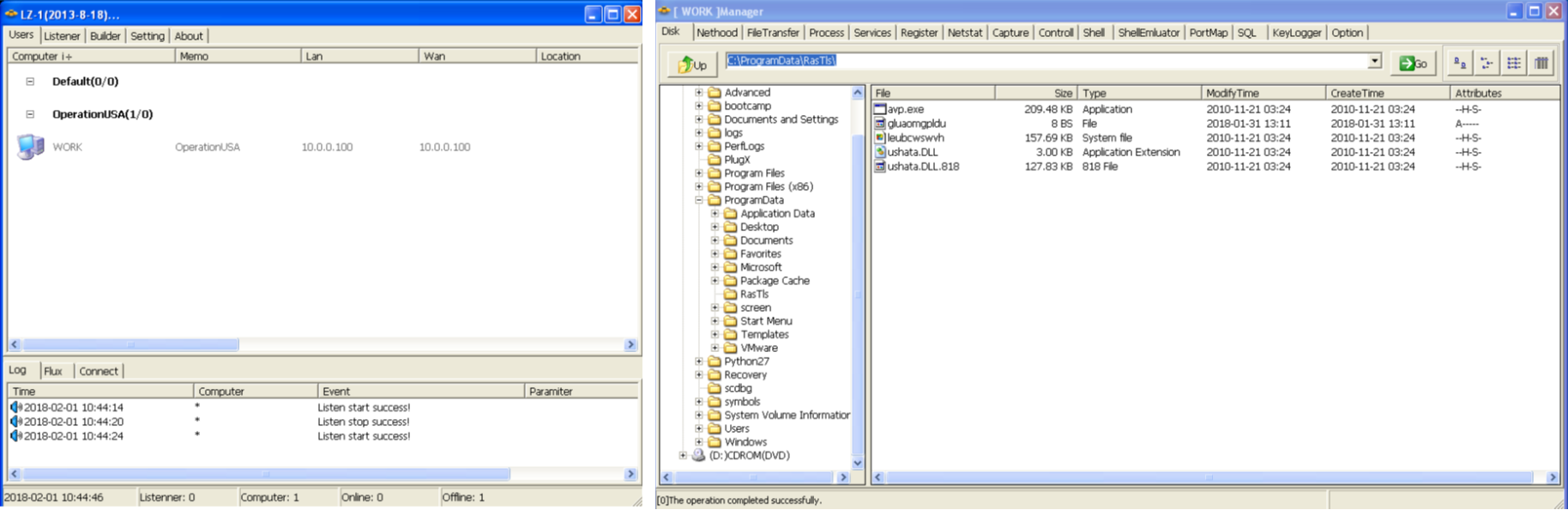Click the Up directory button
This screenshot has height=510, width=1568.
(x=692, y=64)
